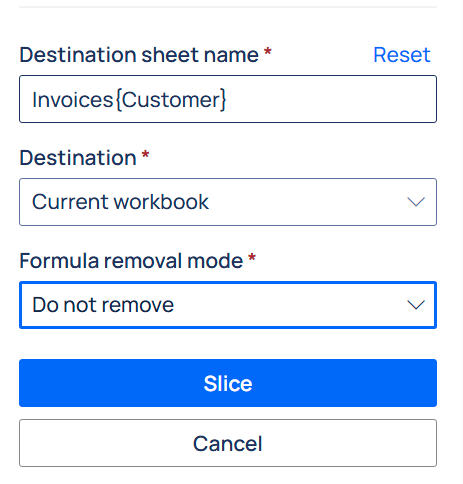This screenshot has width=463, height=484.
Task: Select the Current workbook value text
Action: tap(120, 202)
